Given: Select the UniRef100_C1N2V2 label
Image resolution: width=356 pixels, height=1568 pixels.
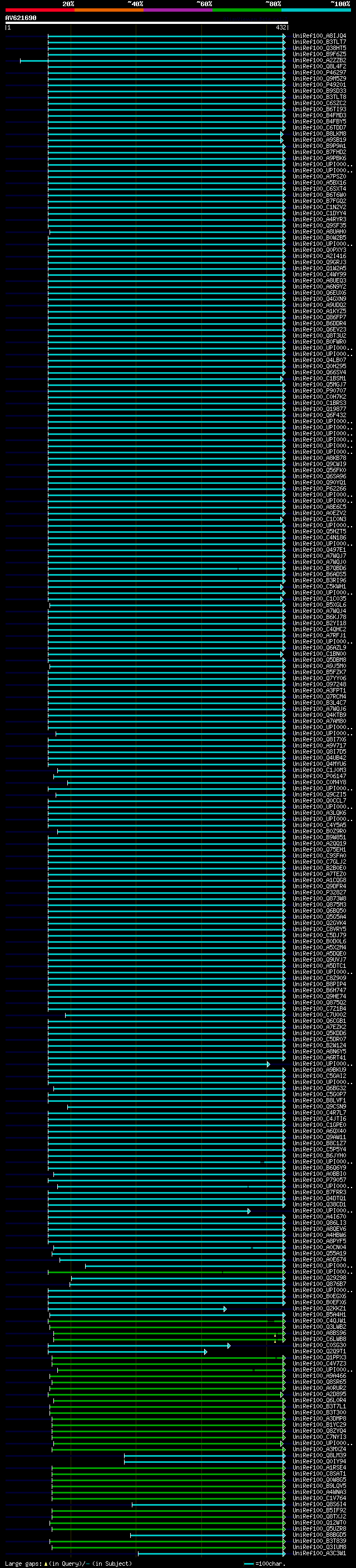Looking at the screenshot, I should point(319,207).
